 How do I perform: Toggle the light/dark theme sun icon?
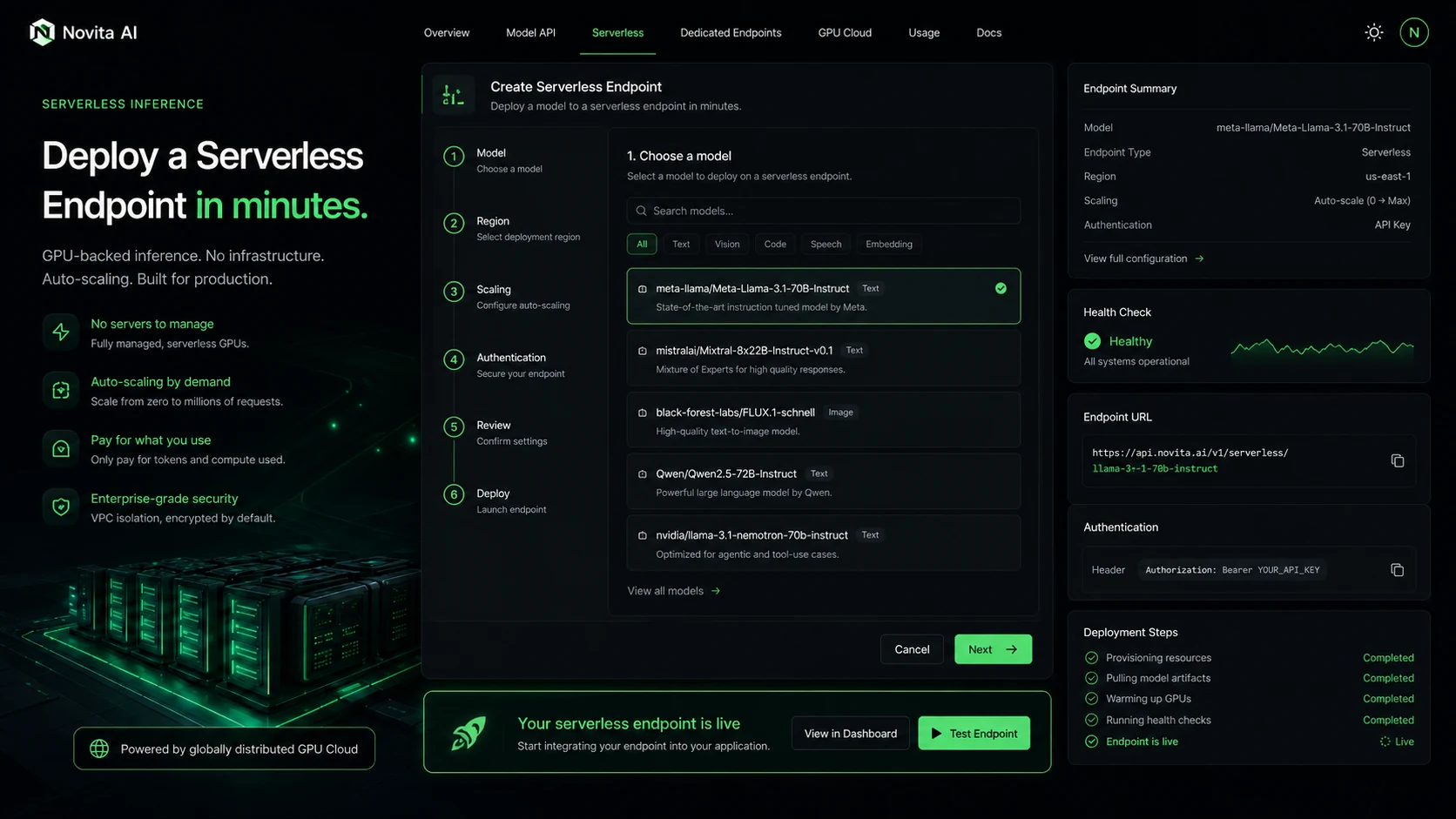(x=1374, y=32)
